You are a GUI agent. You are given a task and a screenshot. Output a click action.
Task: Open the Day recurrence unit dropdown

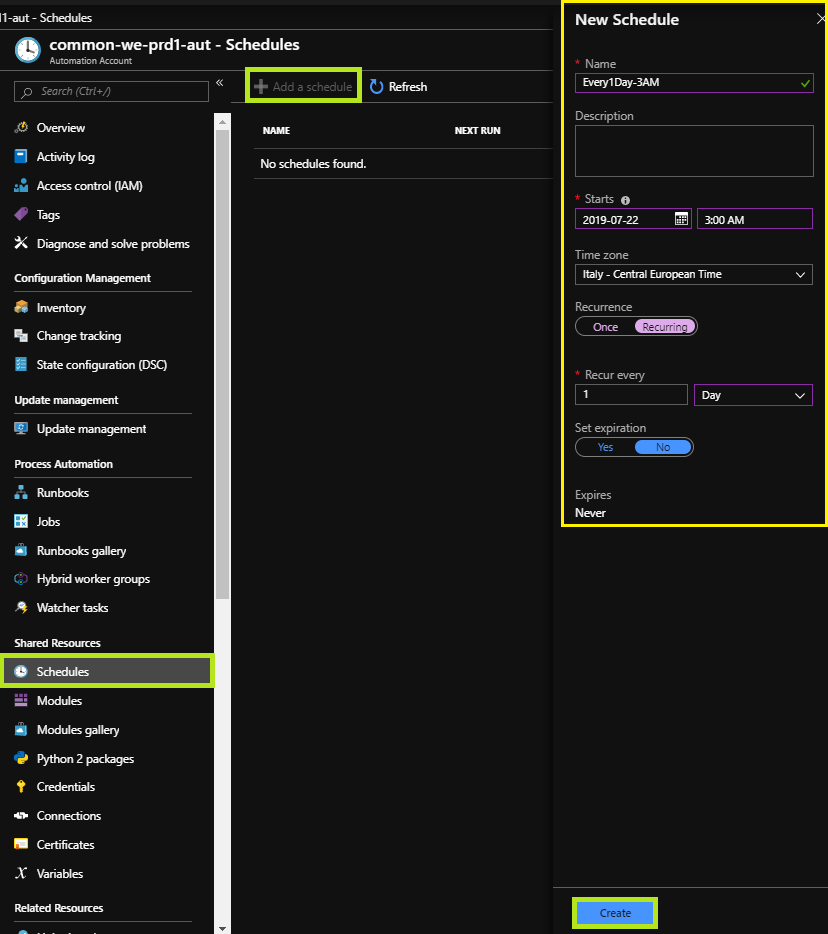pos(753,395)
